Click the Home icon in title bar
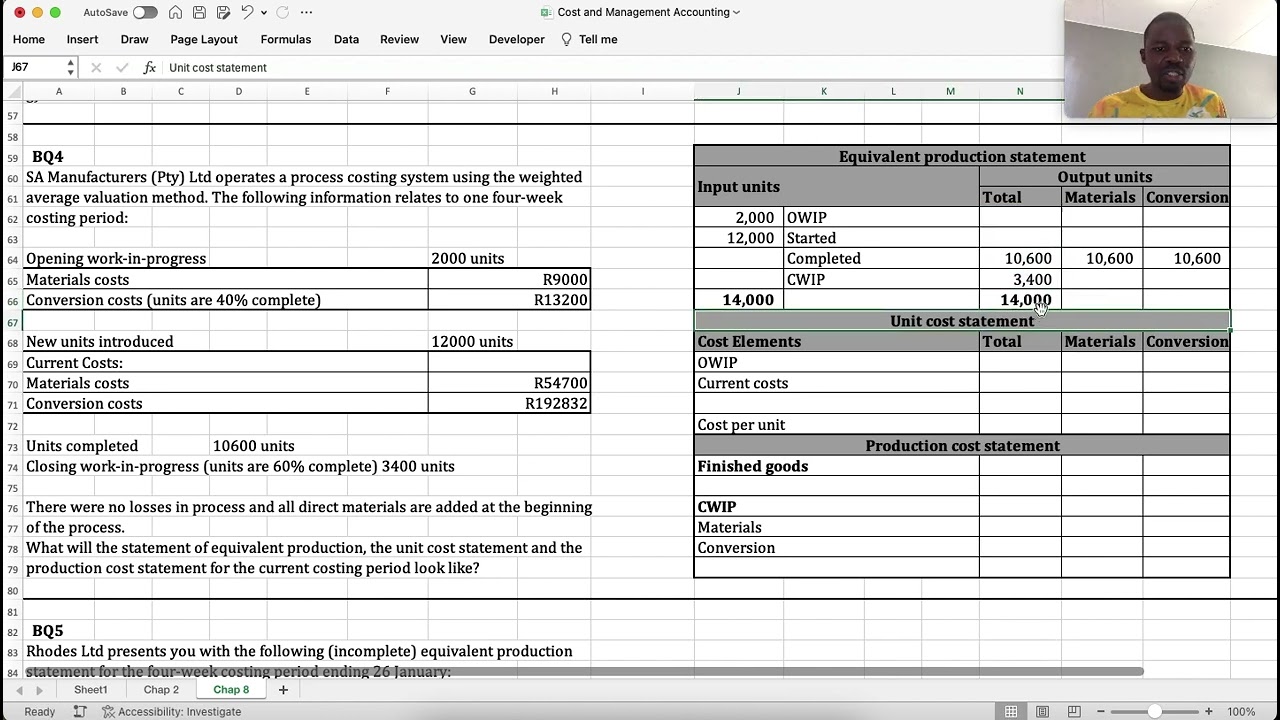1280x720 pixels. point(176,12)
